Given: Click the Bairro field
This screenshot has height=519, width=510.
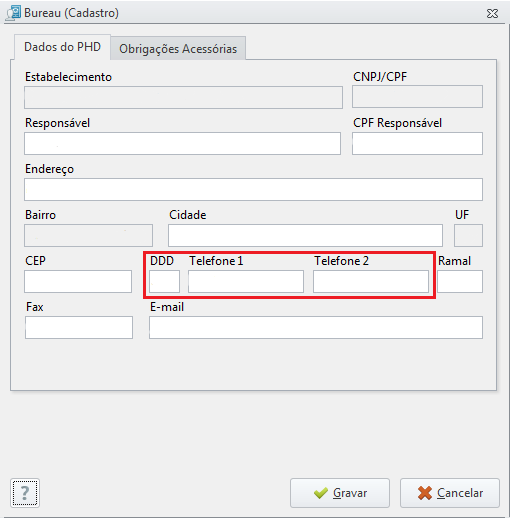Looking at the screenshot, I should [88, 235].
